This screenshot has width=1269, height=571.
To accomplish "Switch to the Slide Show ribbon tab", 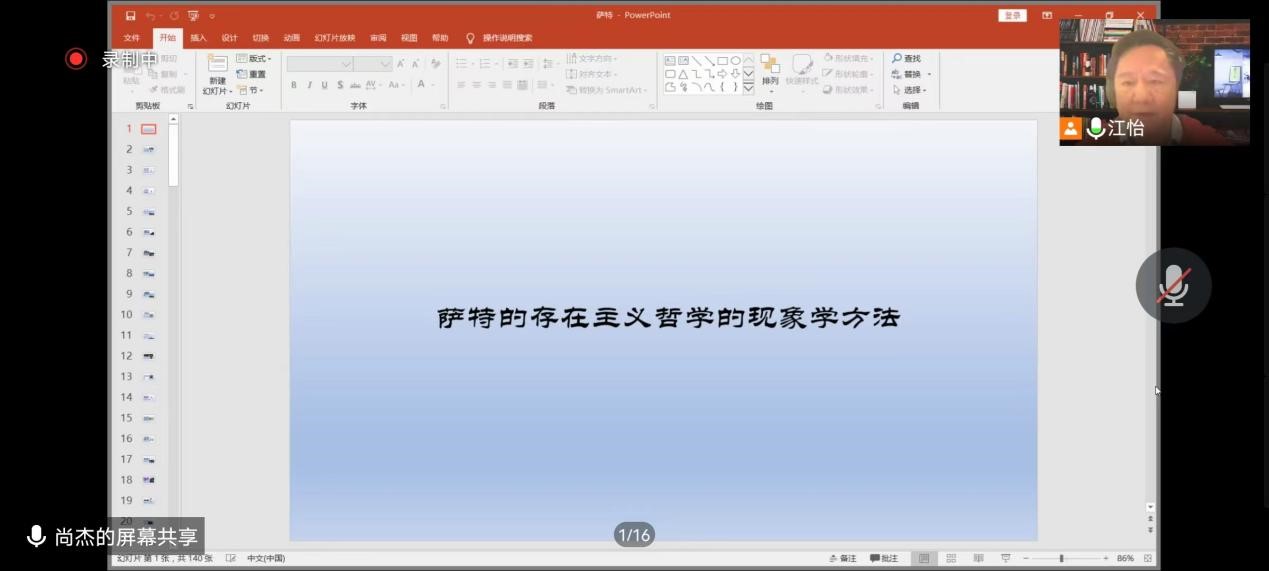I will tap(334, 38).
